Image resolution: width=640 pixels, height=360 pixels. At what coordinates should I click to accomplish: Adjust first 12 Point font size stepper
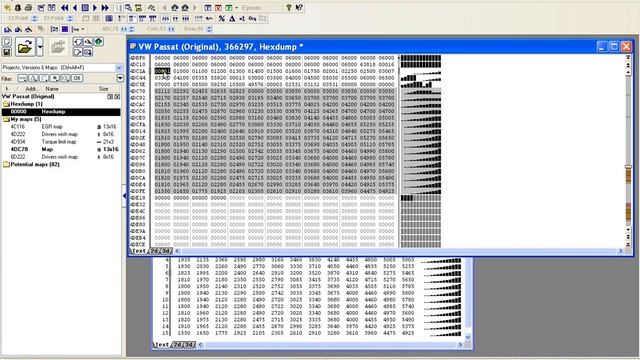coord(34,18)
